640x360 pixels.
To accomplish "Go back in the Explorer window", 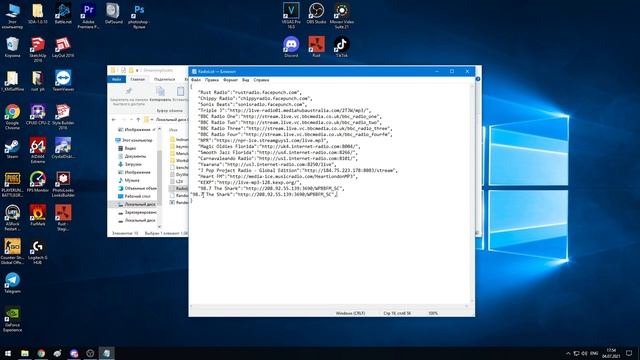I will (114, 120).
